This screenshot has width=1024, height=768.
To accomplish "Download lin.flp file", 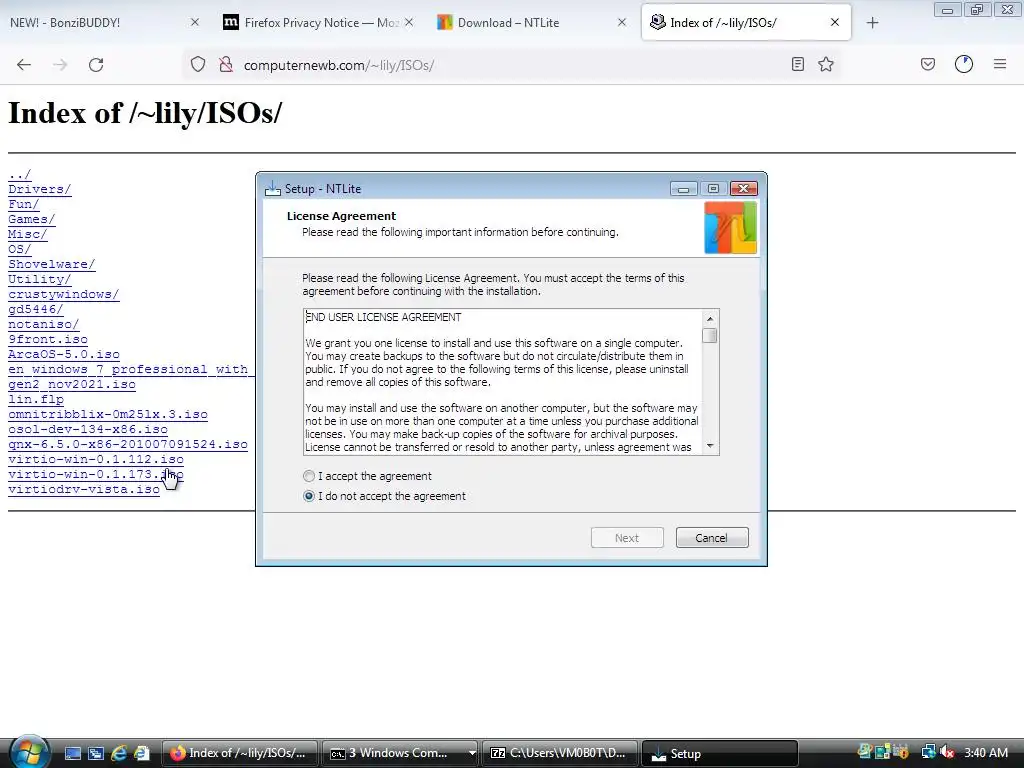I will tap(36, 400).
